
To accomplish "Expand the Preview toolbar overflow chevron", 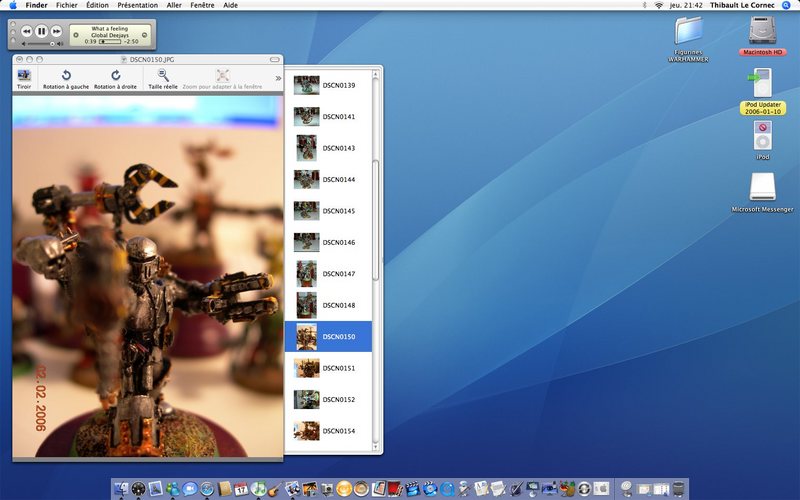I will click(x=278, y=78).
